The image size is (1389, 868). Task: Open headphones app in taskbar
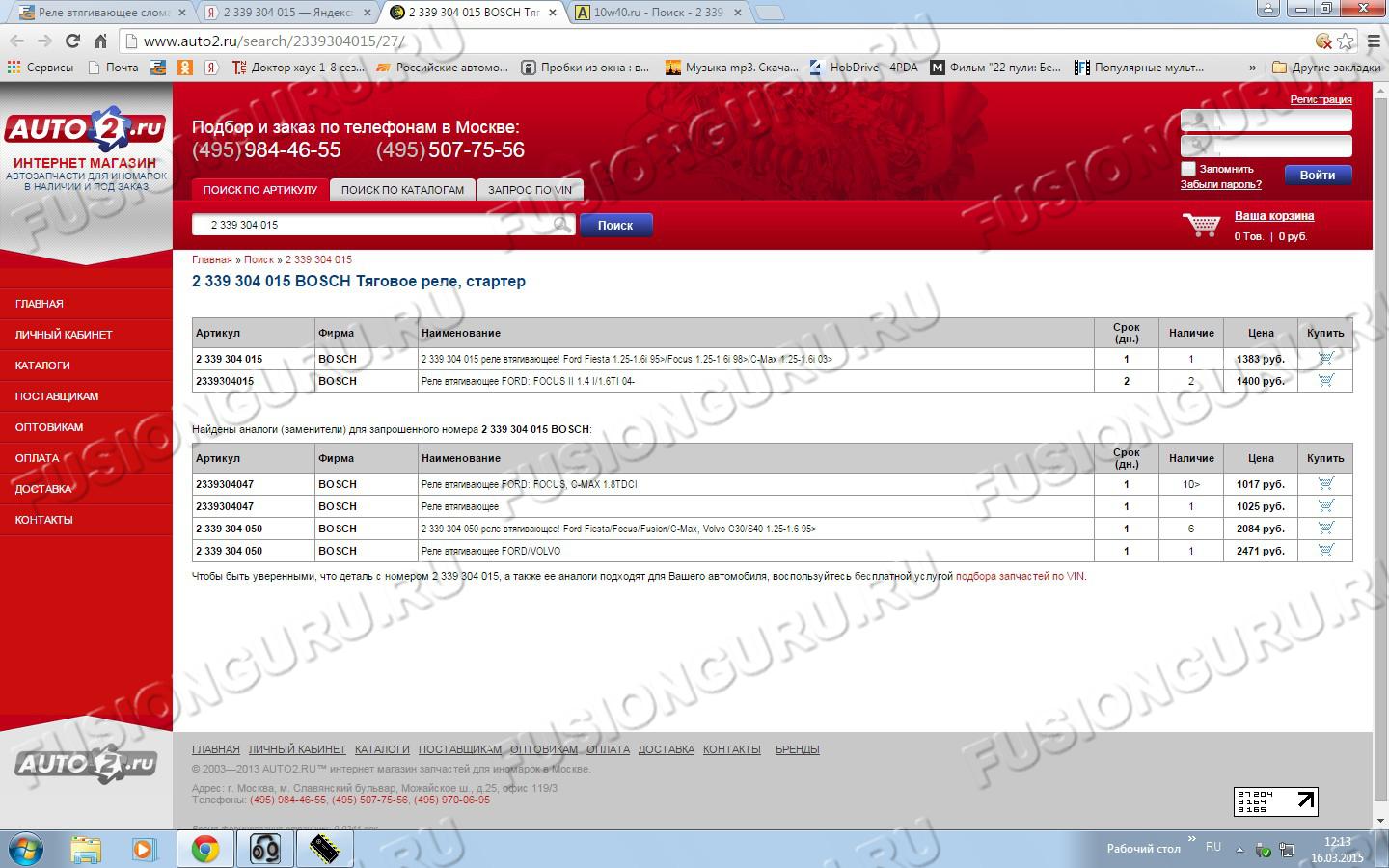(x=264, y=849)
